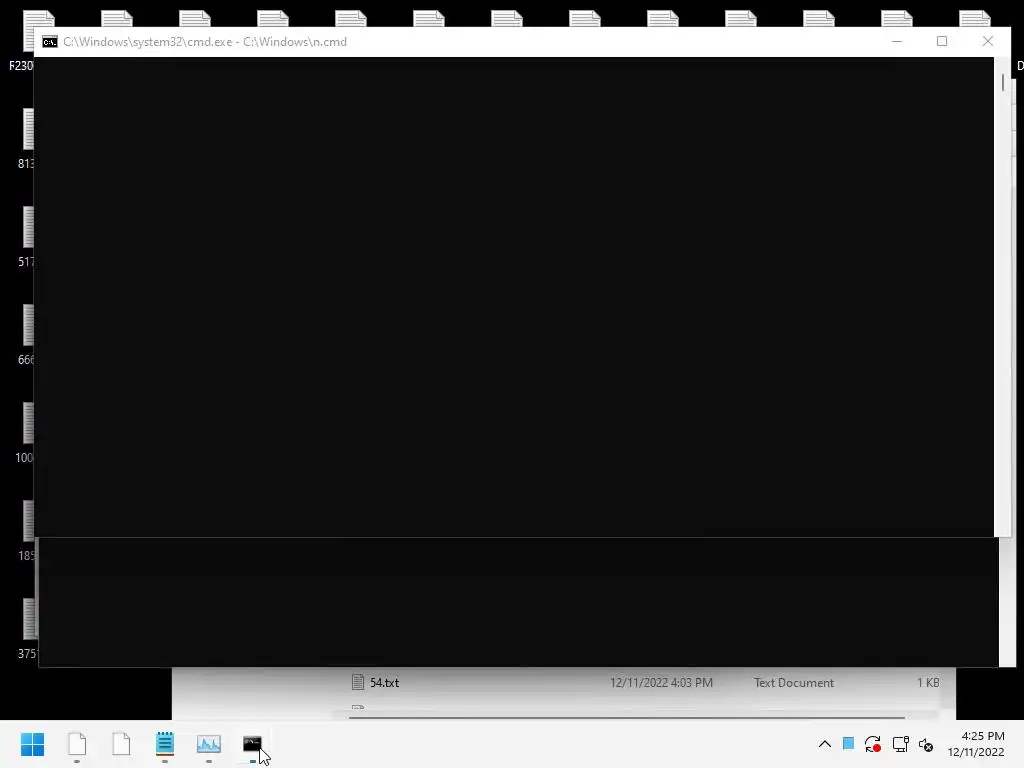This screenshot has height=768, width=1024.
Task: Click the blue square tray icon
Action: pos(848,743)
